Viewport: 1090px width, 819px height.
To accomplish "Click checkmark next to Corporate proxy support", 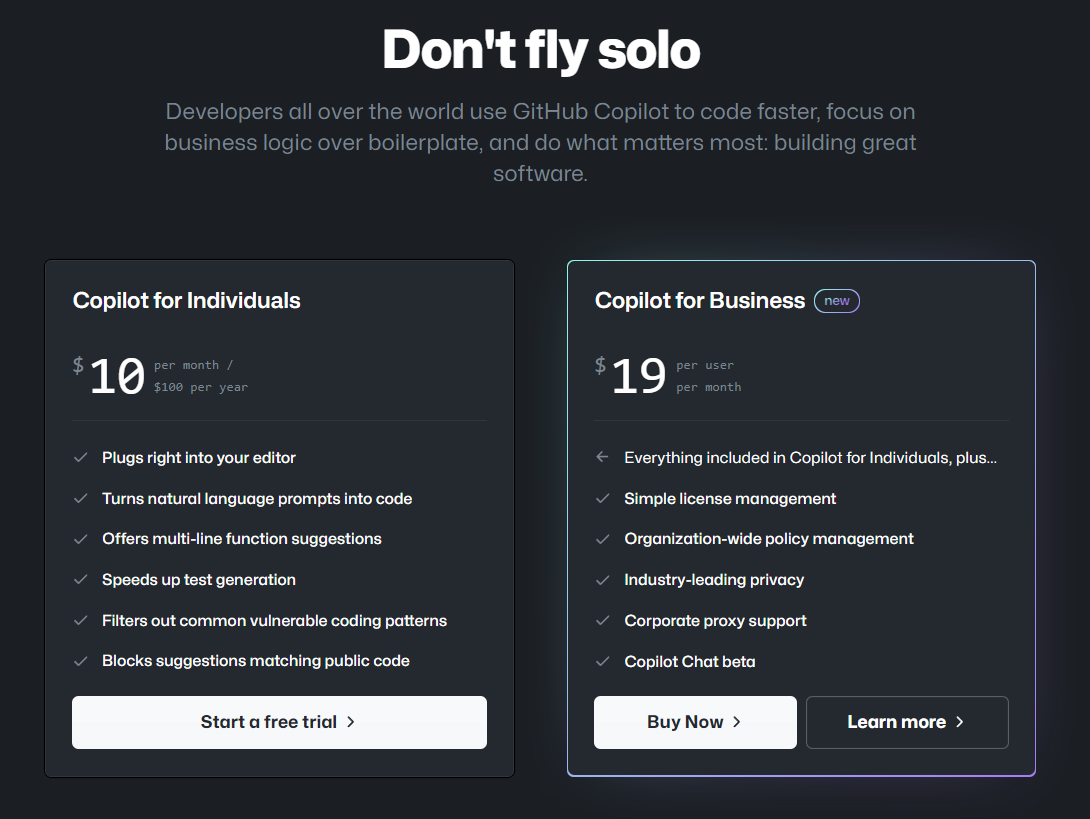I will point(603,620).
